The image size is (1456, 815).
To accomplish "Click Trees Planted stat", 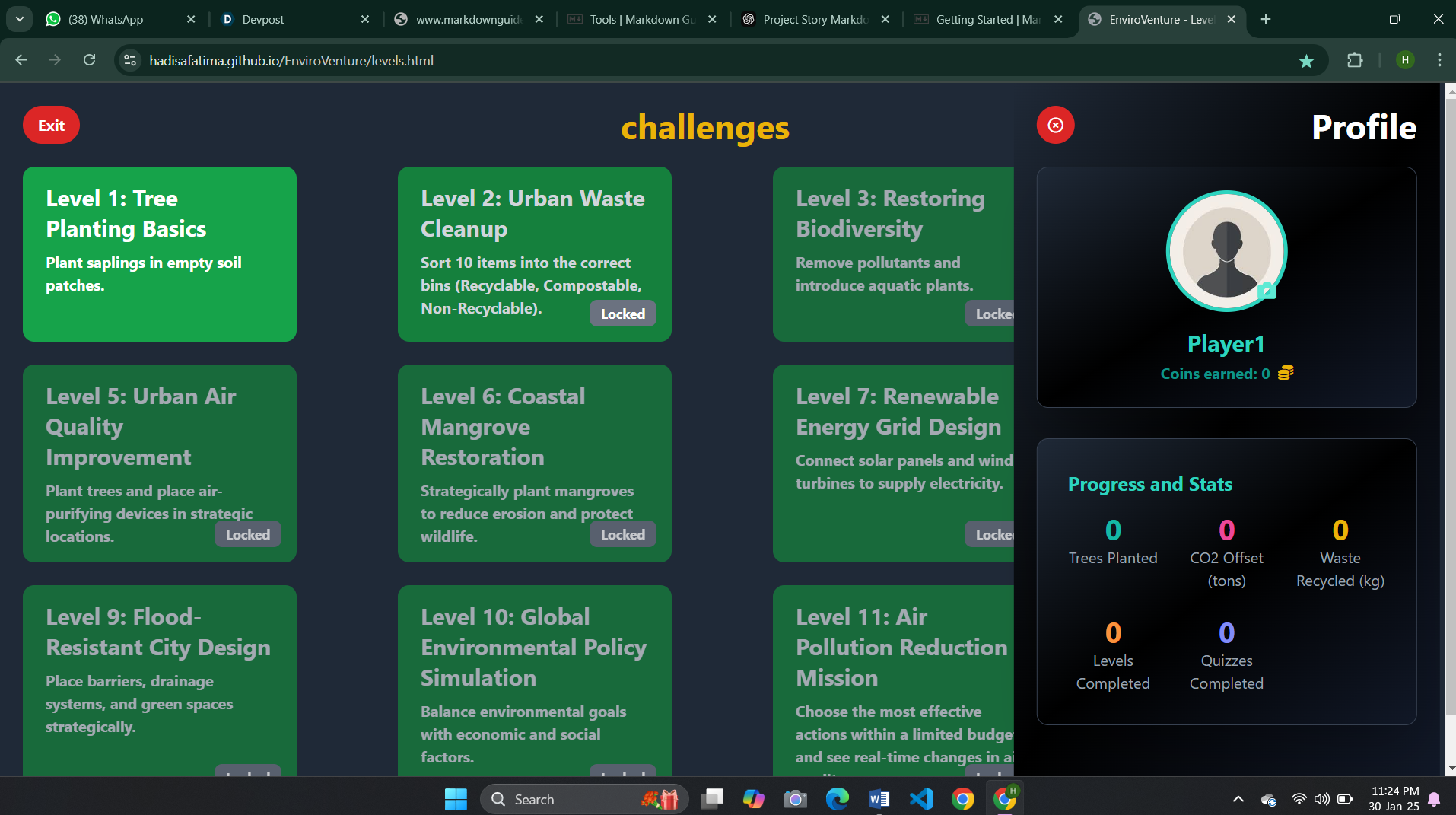I will click(x=1113, y=542).
